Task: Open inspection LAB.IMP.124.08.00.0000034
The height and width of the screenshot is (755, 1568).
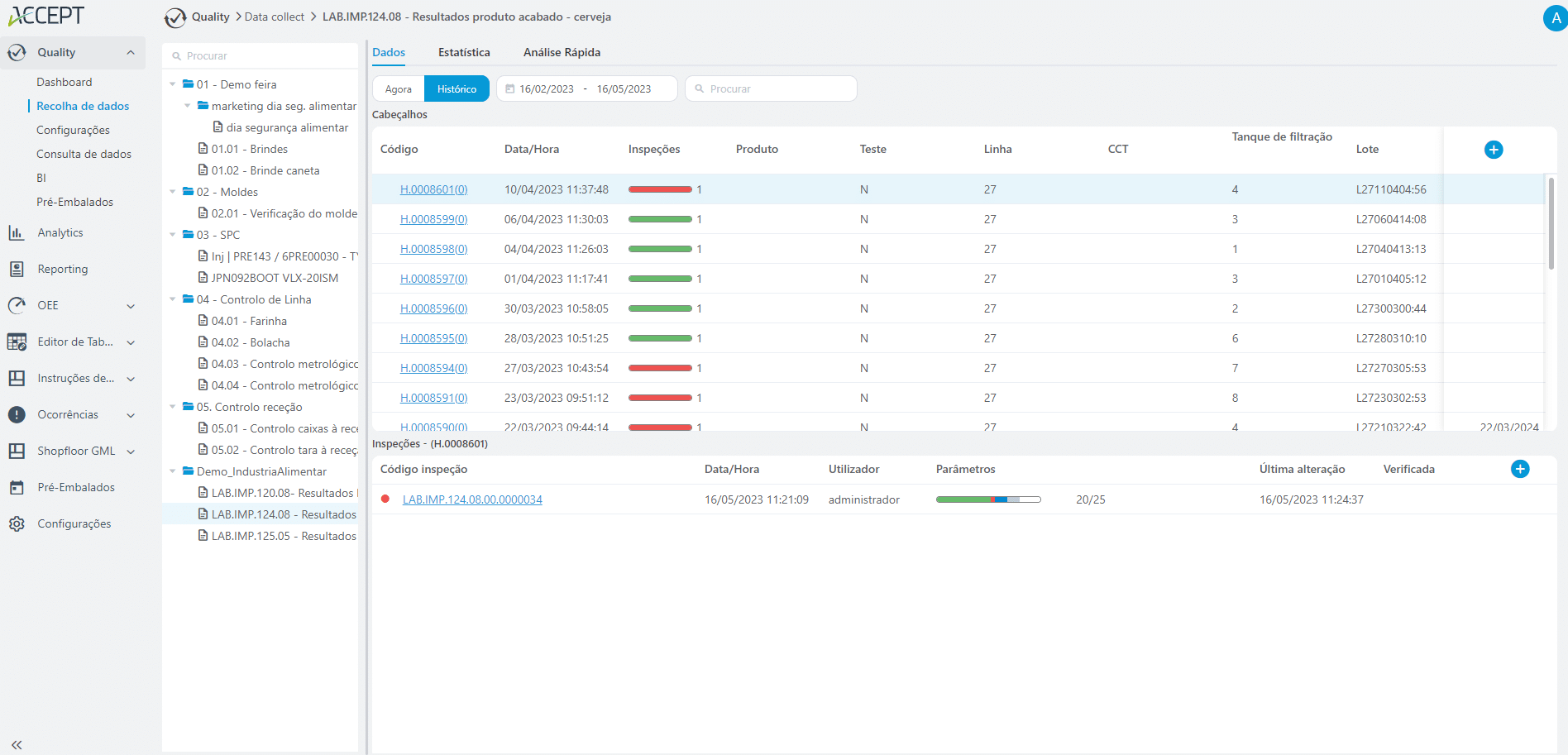Action: 472,500
